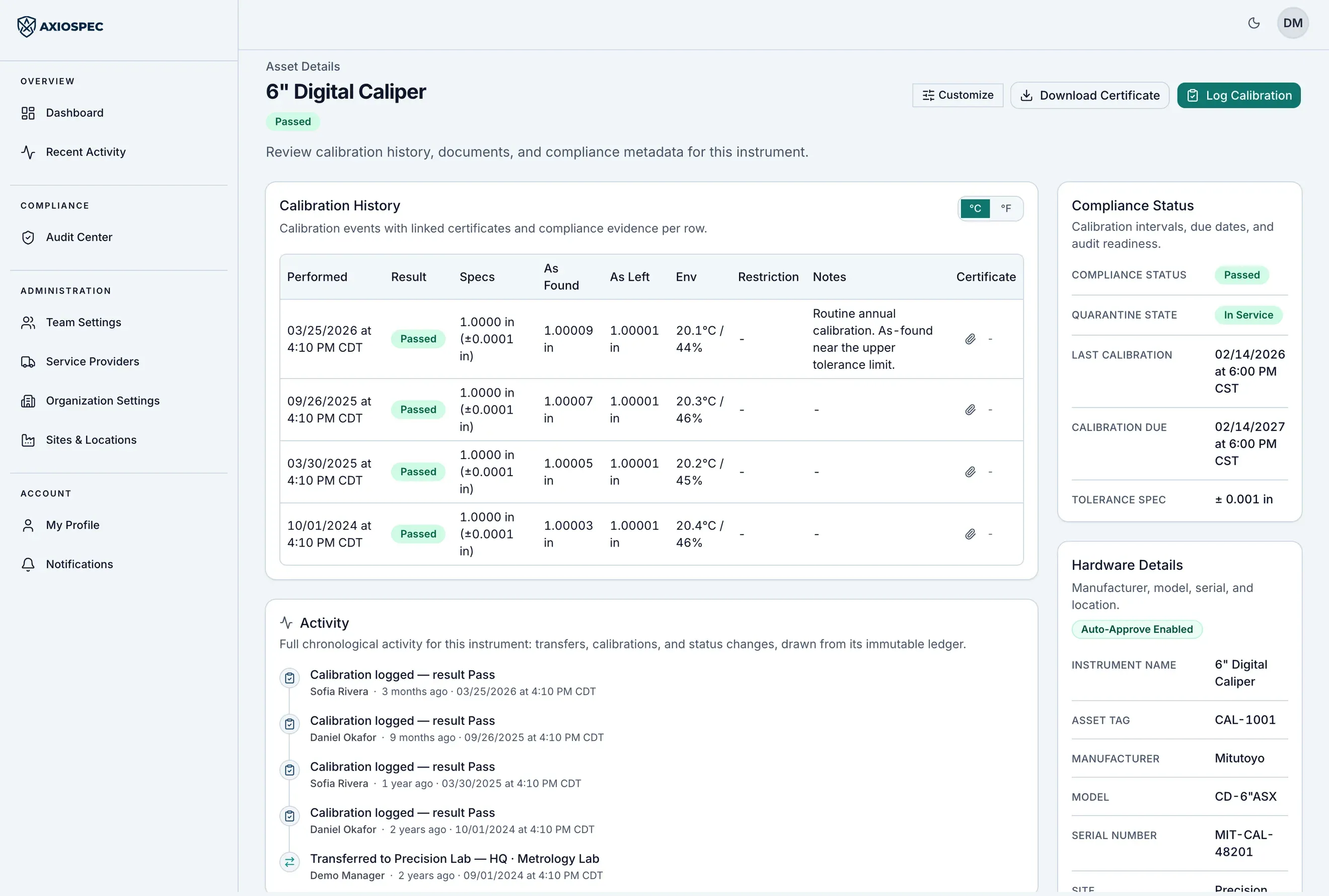Click the Restriction column header
The image size is (1329, 896).
[768, 277]
